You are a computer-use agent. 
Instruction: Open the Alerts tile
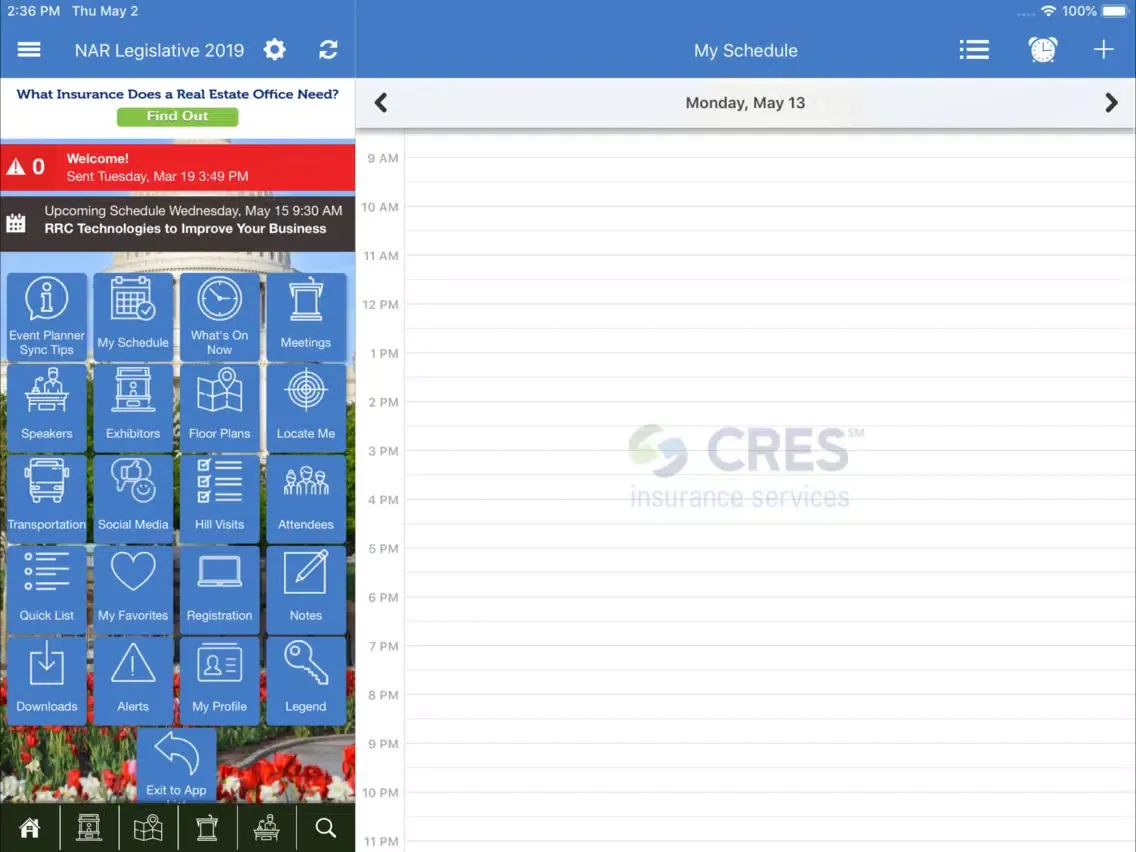pos(133,682)
